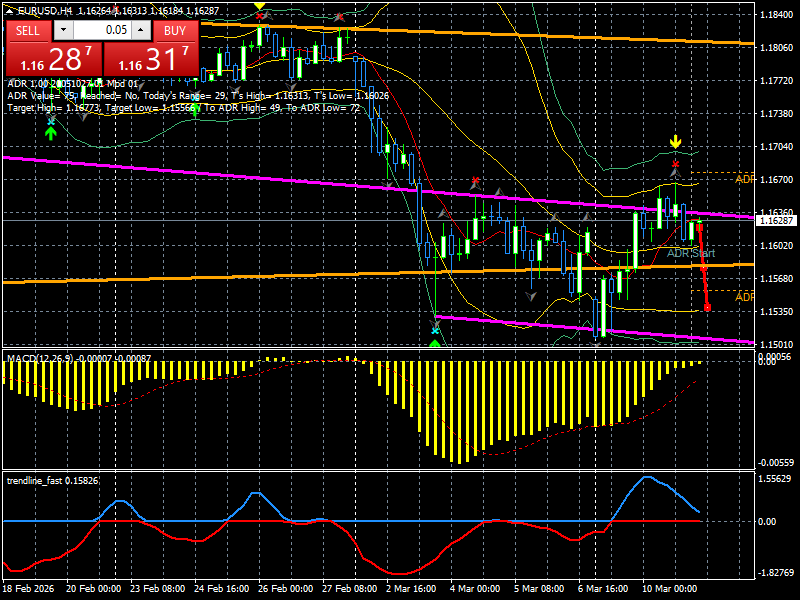Click the 1.15680 price axis label

(777, 279)
